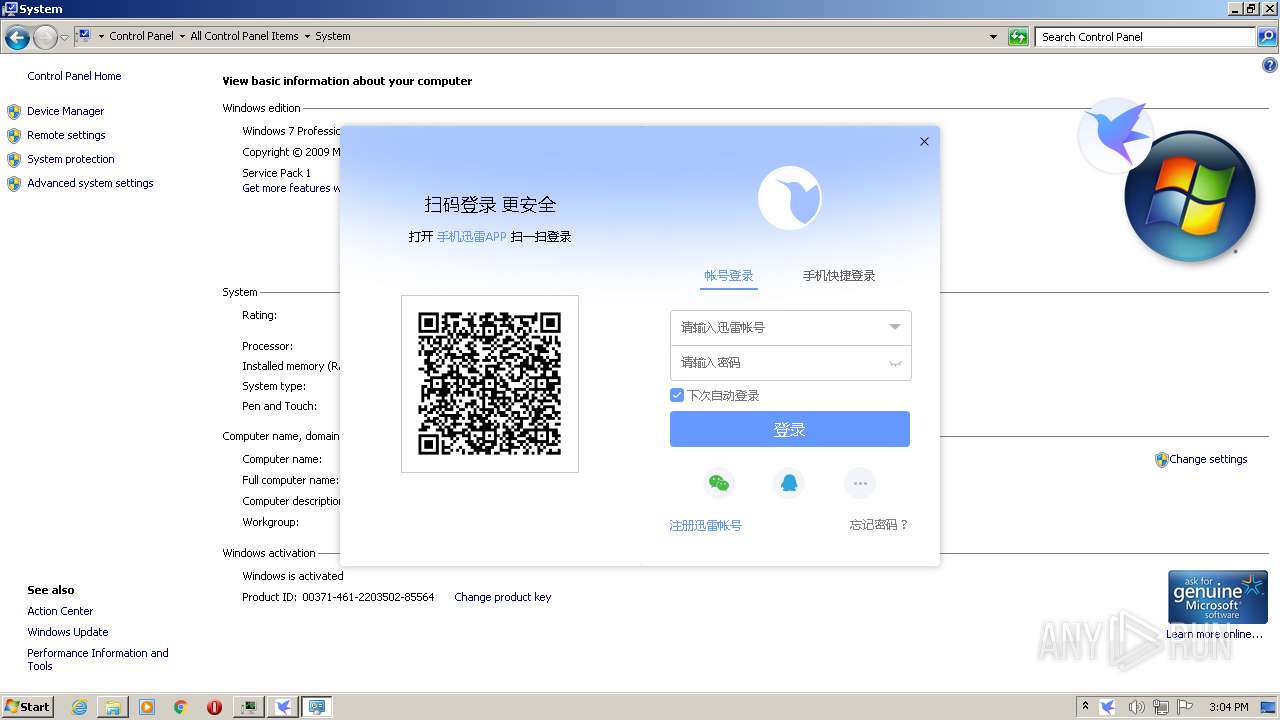Viewport: 1280px width, 720px height.
Task: Click Change settings for computer name
Action: pos(1208,459)
